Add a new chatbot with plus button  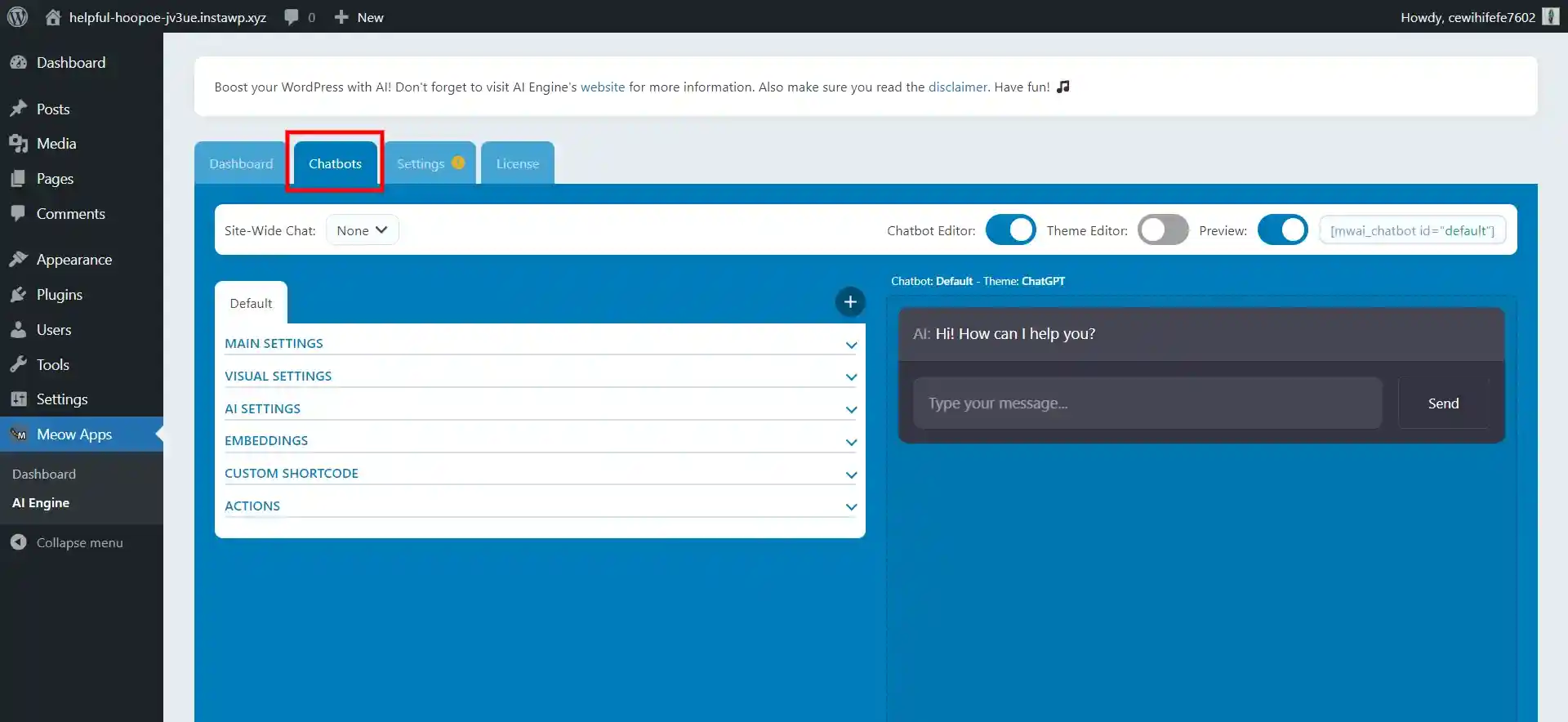pos(850,302)
